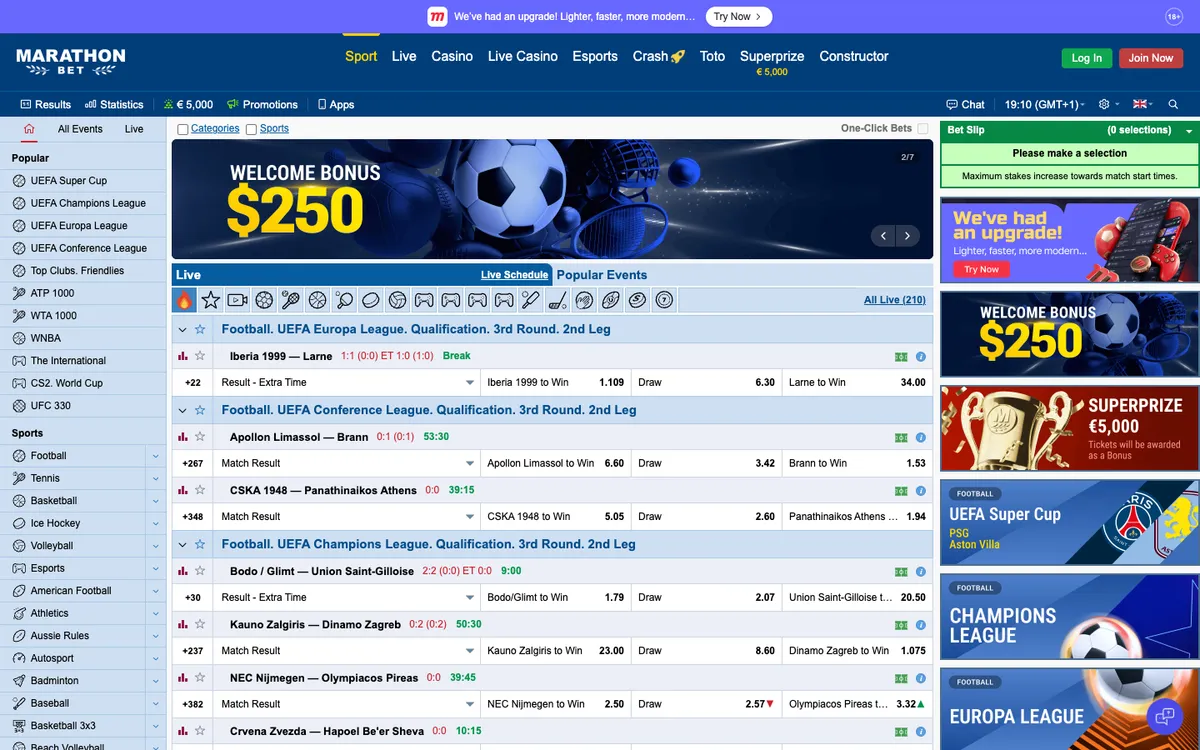Filter live events by basketball icon
1200x750 pixels.
317,300
